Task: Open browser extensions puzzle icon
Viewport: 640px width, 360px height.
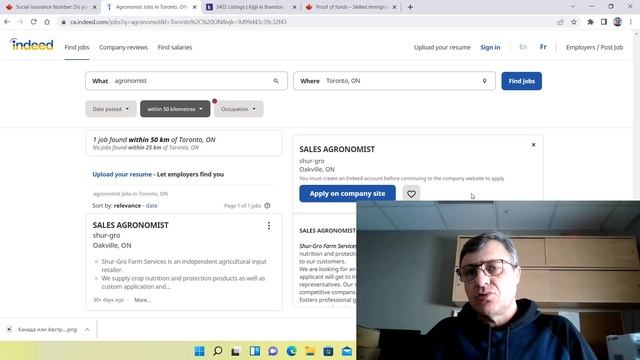Action: click(x=590, y=22)
